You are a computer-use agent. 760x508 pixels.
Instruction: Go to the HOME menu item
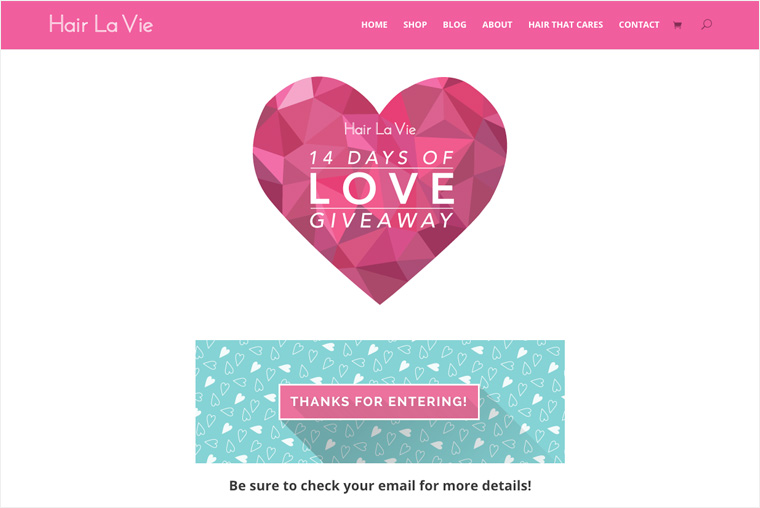pos(374,25)
